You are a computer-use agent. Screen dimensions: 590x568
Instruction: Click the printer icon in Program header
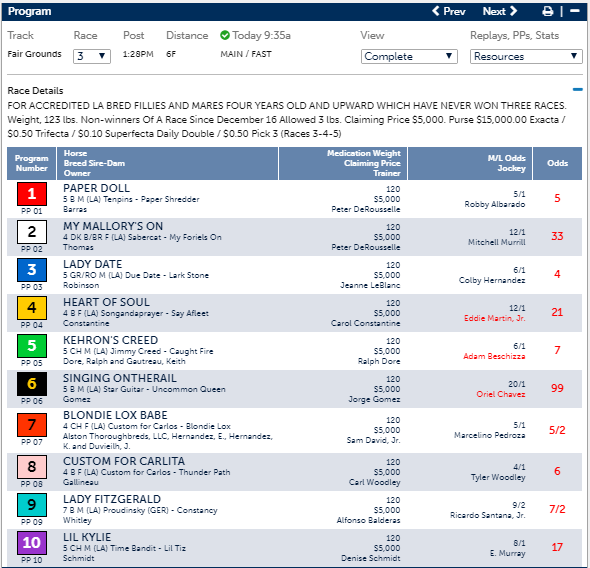(x=547, y=11)
